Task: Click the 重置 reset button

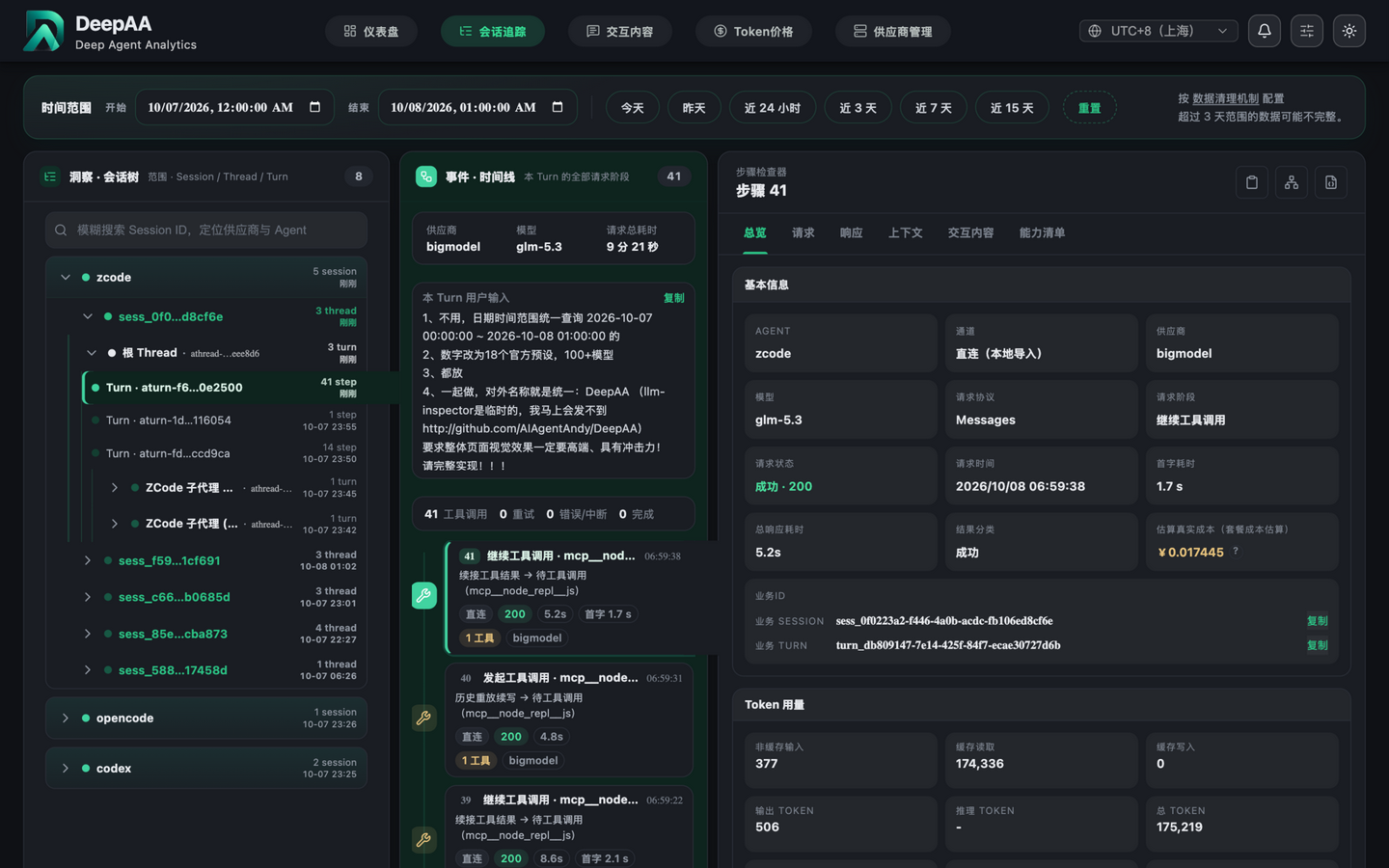Action: tap(1089, 107)
